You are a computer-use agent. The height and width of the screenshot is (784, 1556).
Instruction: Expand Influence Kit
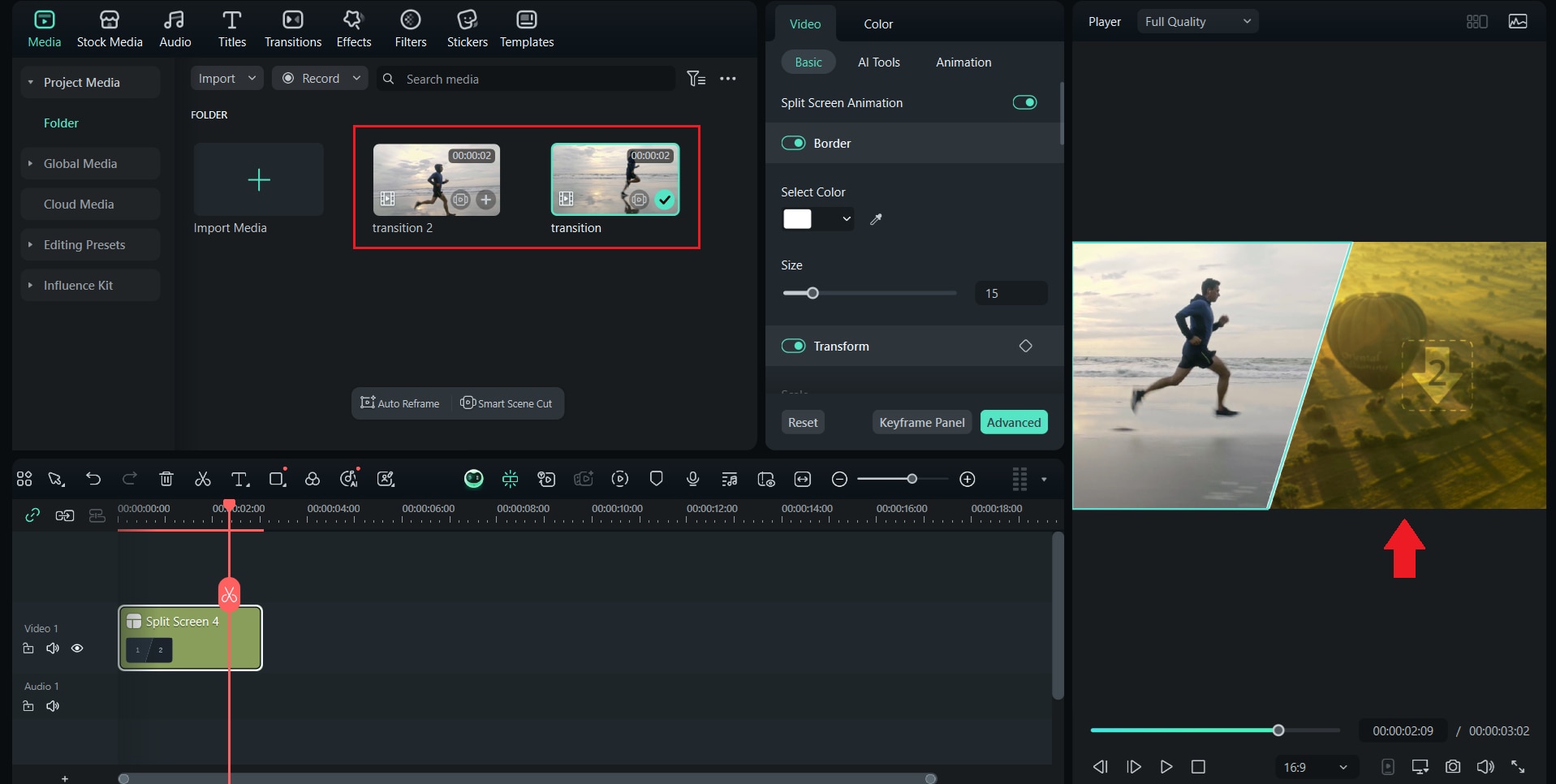click(31, 286)
